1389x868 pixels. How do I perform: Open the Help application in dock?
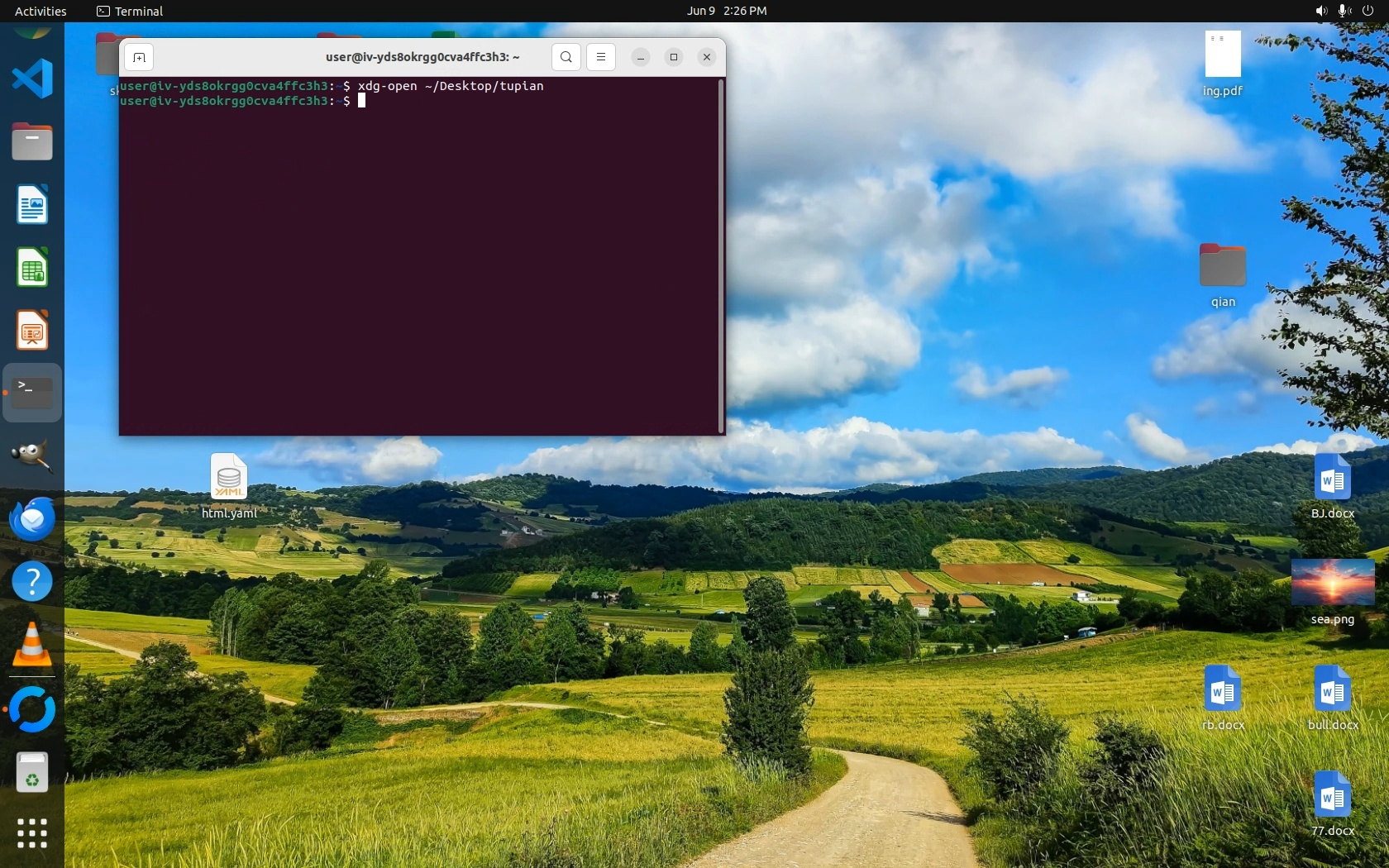point(32,582)
